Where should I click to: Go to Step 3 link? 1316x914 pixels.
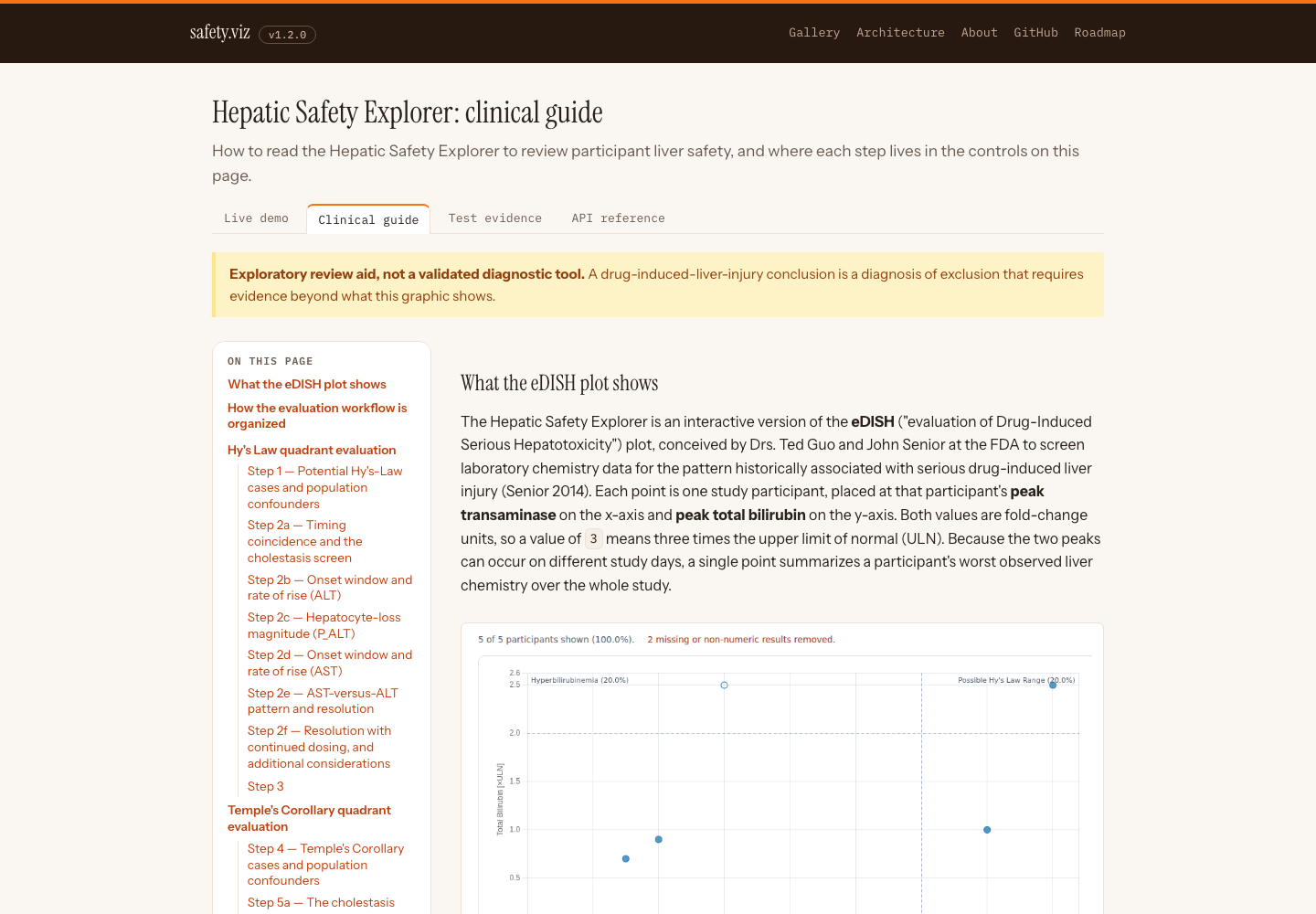[266, 786]
